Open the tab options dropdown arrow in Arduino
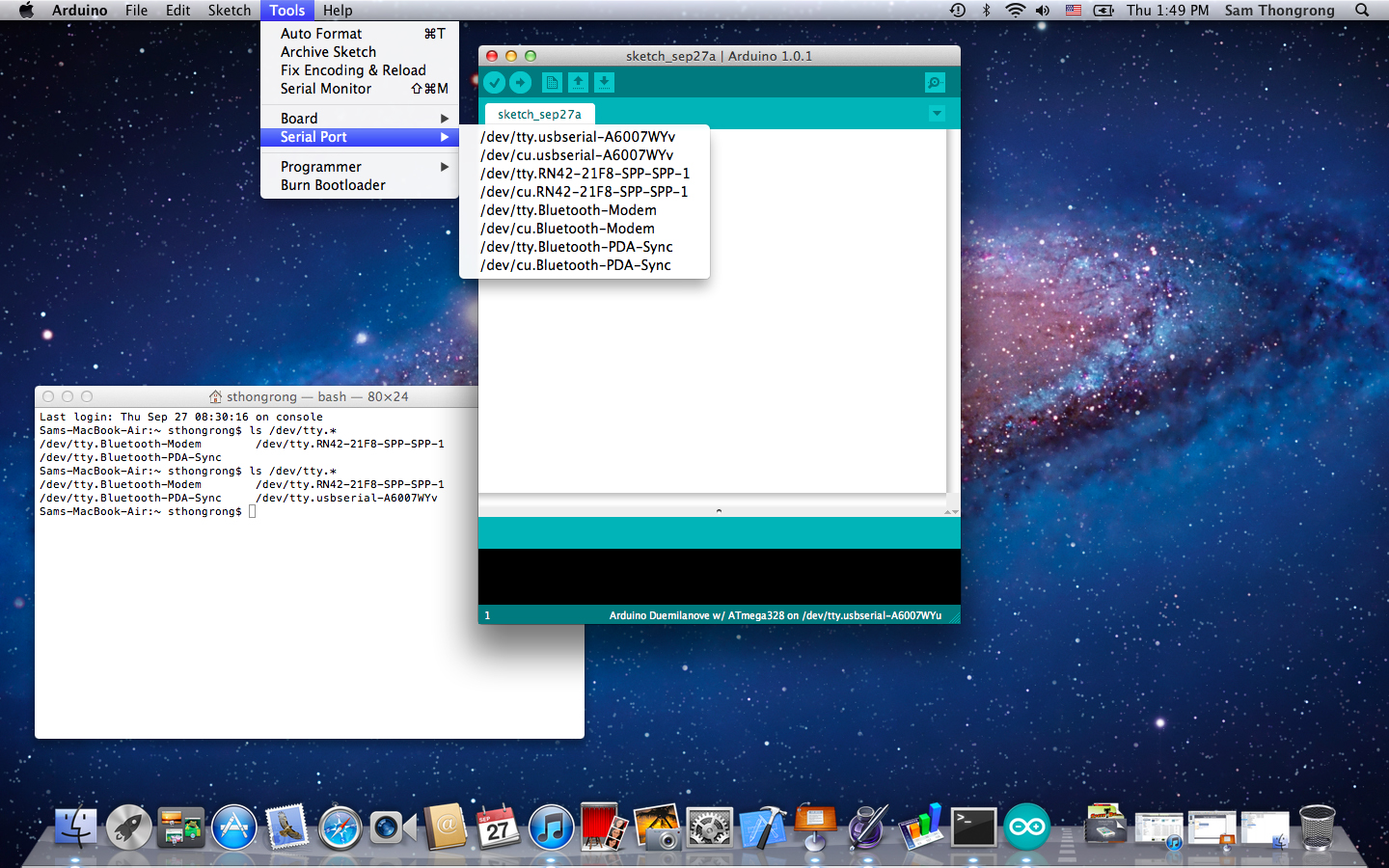 [936, 114]
